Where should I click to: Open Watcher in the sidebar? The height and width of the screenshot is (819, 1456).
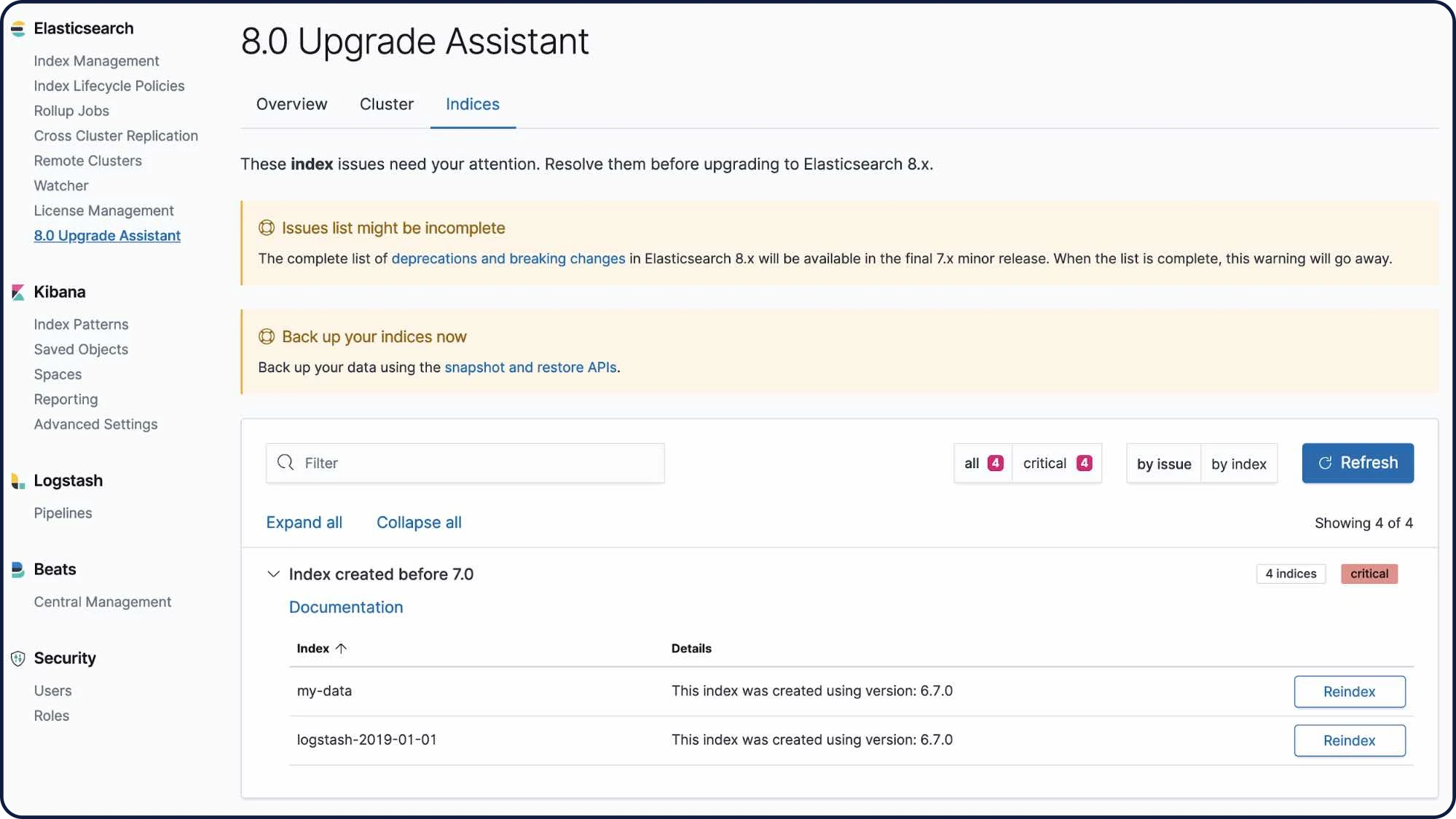[x=61, y=186]
